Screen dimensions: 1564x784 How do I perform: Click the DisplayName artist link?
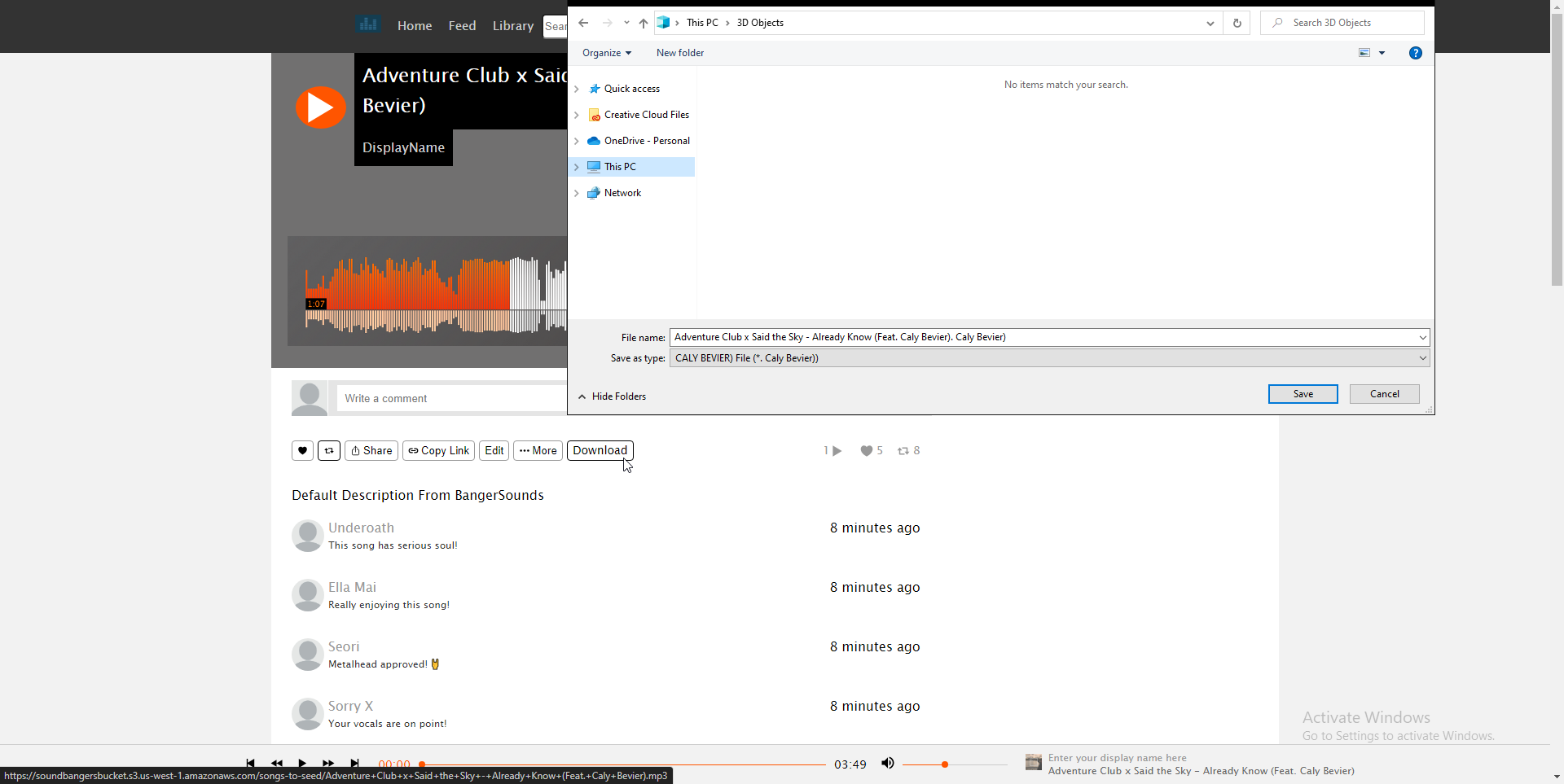[403, 147]
